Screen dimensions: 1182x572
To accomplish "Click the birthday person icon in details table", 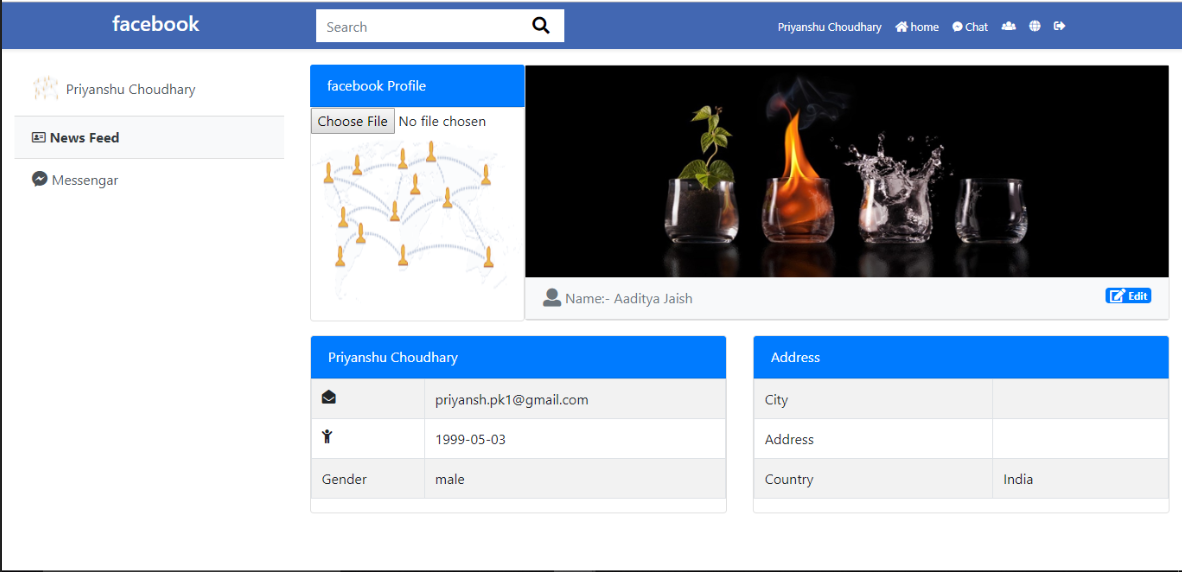I will tap(327, 437).
